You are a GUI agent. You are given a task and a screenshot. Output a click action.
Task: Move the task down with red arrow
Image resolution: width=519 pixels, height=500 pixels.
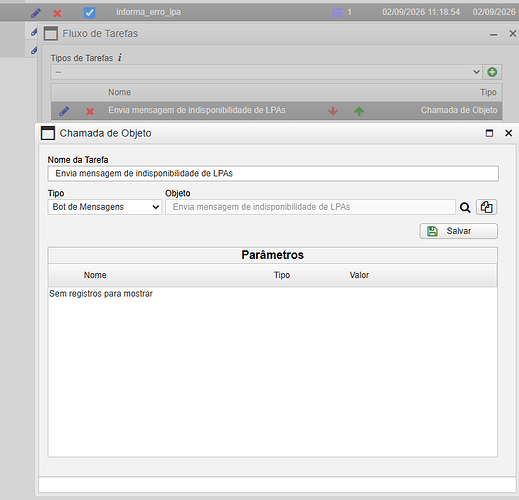pos(333,111)
